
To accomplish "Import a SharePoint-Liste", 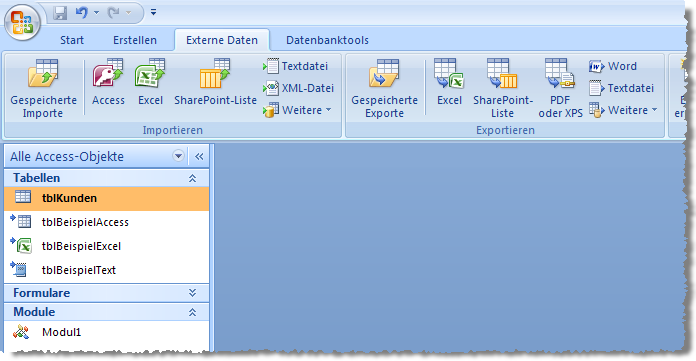I will [x=215, y=83].
